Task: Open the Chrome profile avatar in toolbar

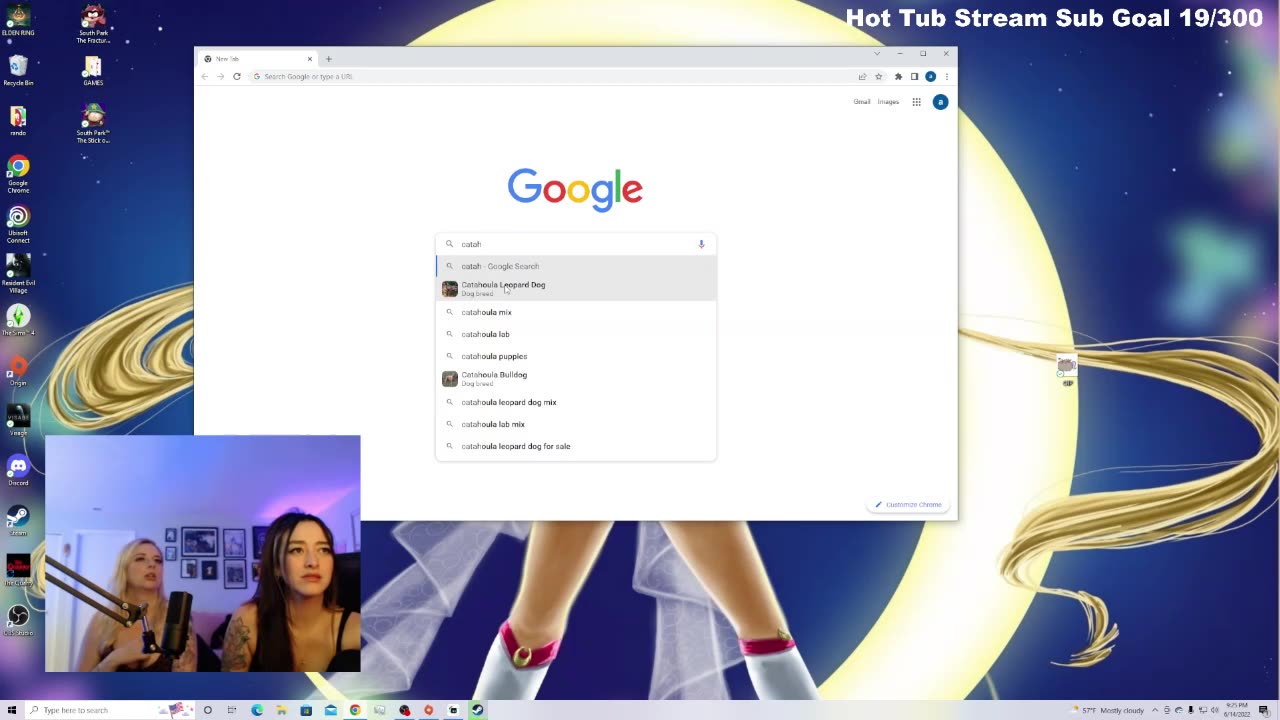Action: pyautogui.click(x=930, y=76)
